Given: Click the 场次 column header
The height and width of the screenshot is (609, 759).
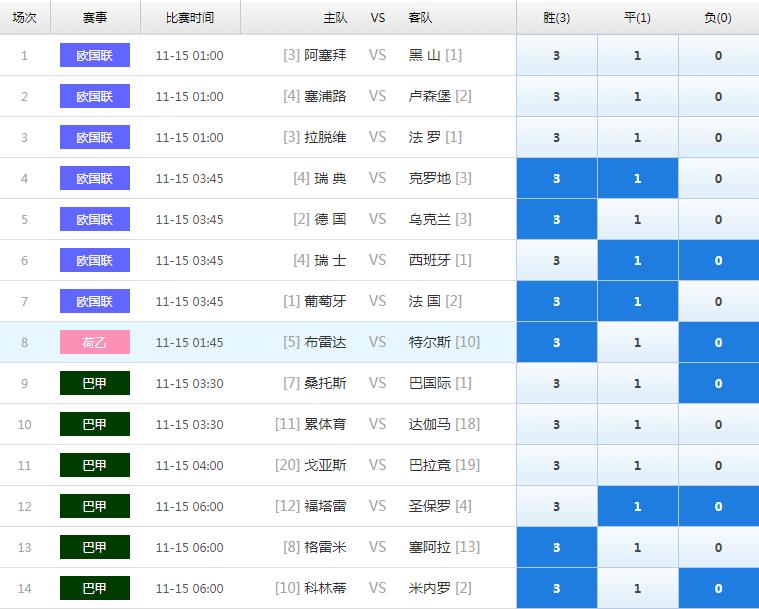Looking at the screenshot, I should pyautogui.click(x=25, y=18).
